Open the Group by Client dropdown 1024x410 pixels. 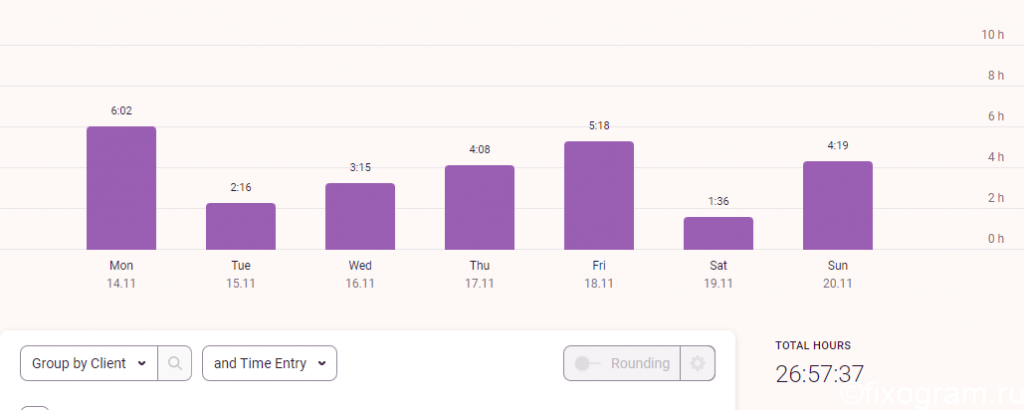click(x=89, y=363)
